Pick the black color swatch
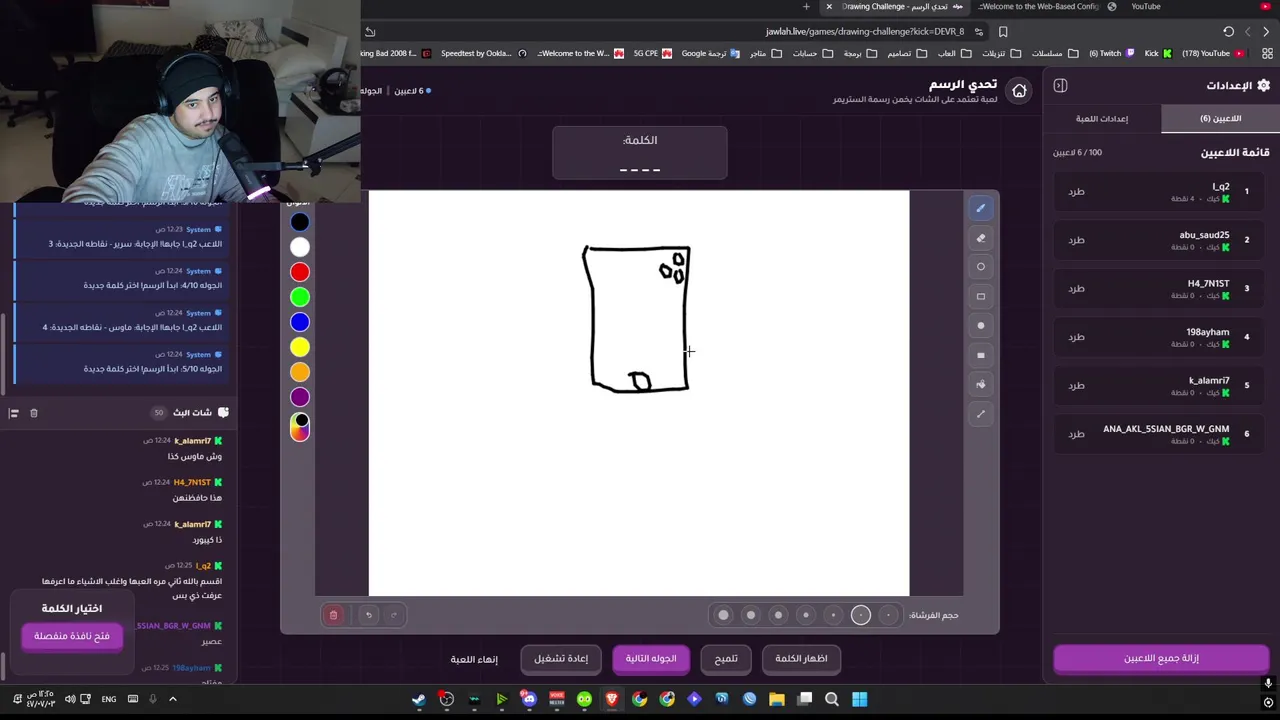 (x=300, y=222)
